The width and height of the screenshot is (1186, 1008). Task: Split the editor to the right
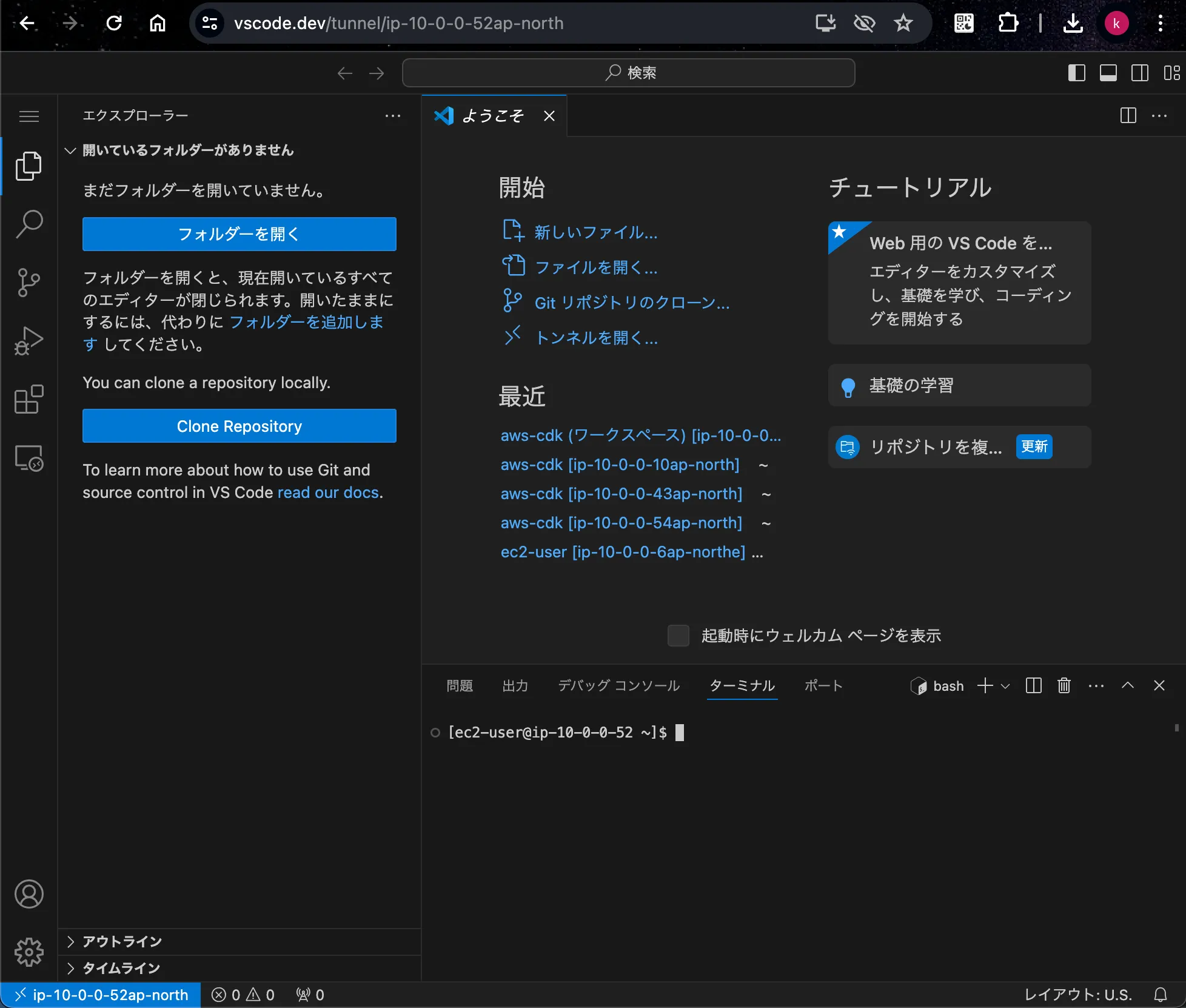(1128, 116)
